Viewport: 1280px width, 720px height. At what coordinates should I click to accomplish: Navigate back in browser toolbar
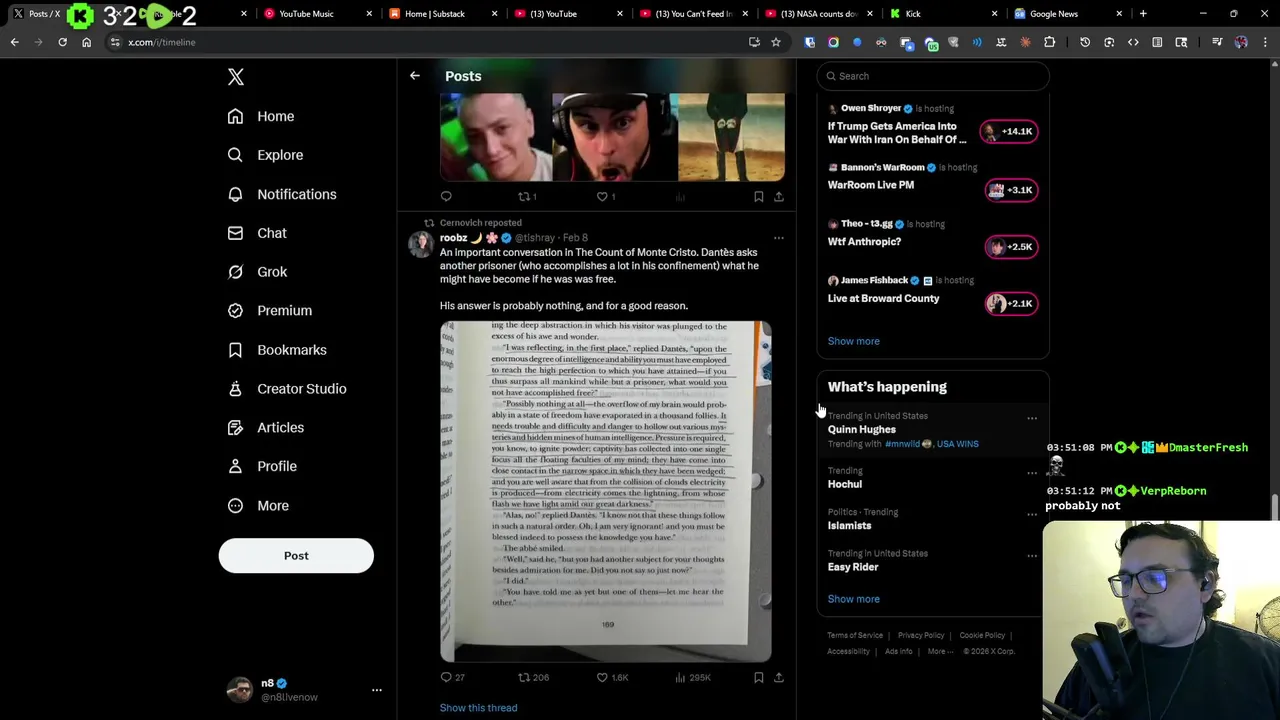pos(14,42)
